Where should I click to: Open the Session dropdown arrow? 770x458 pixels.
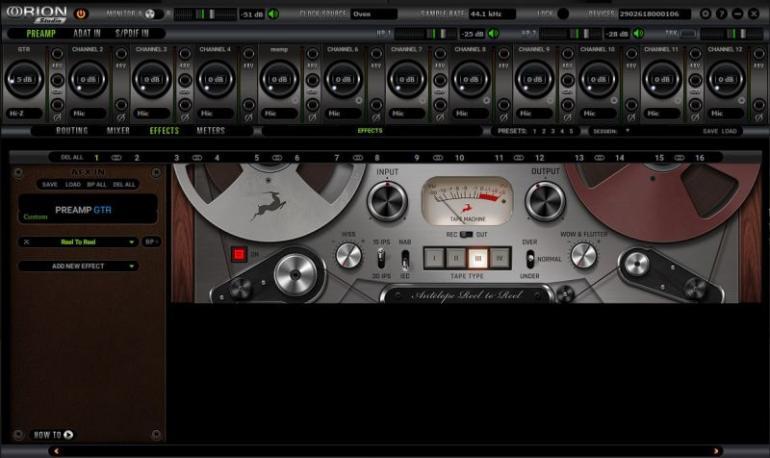pyautogui.click(x=627, y=131)
